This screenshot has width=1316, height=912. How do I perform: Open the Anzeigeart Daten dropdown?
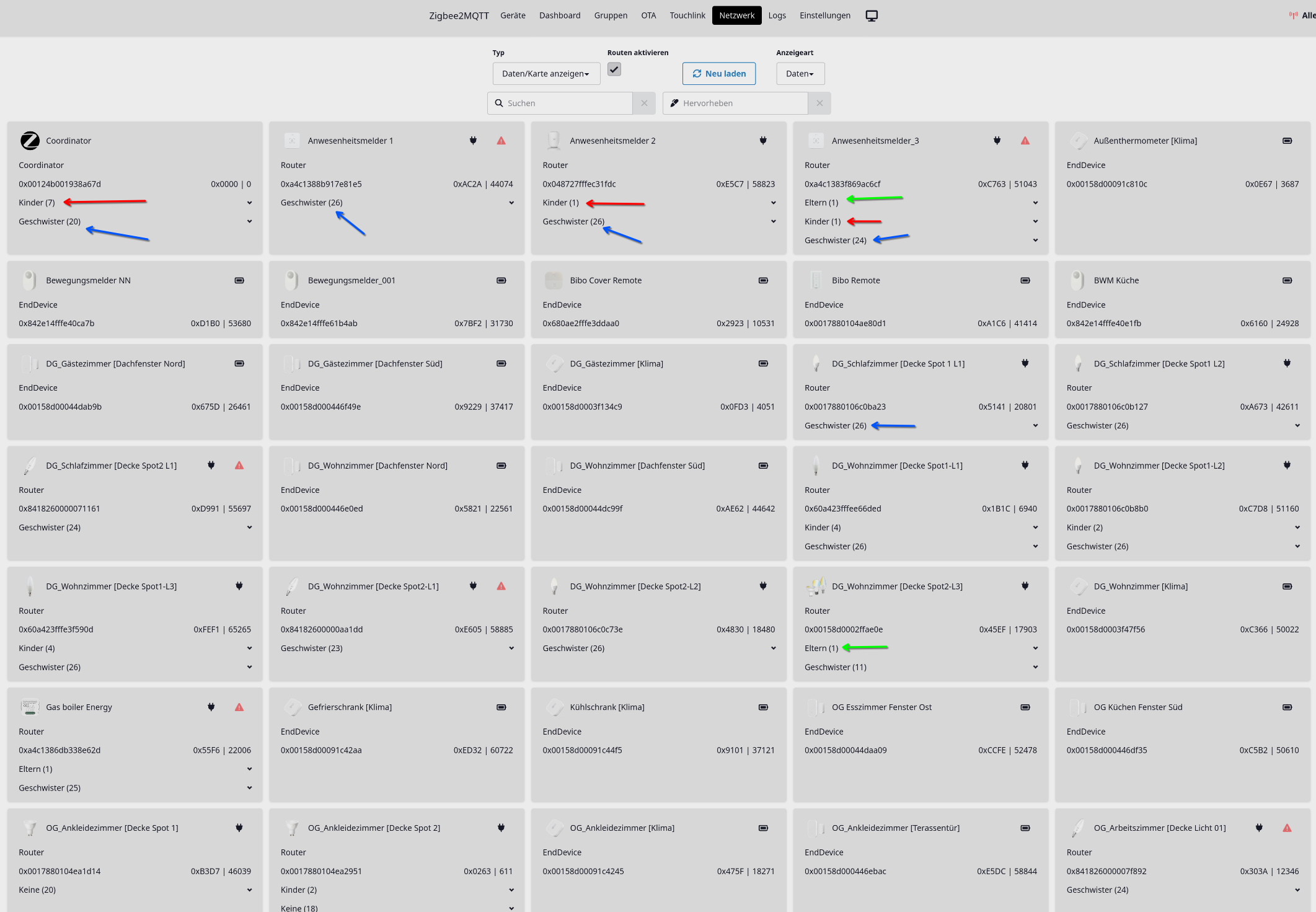[x=800, y=74]
